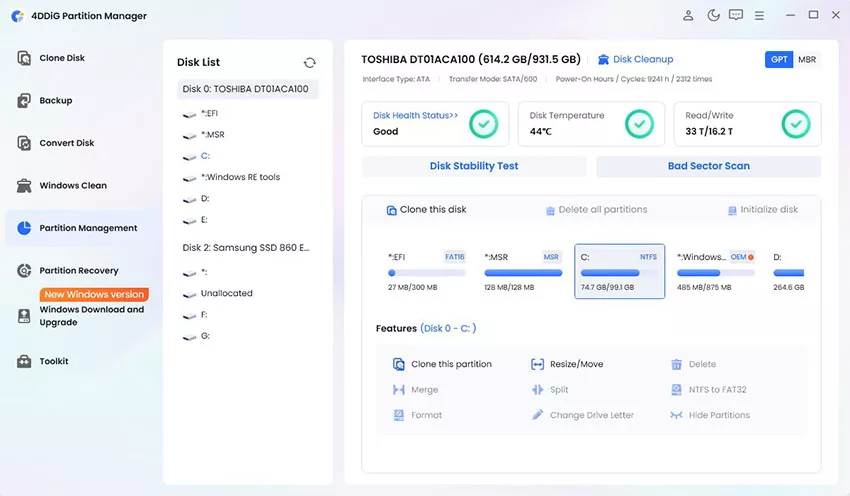Image resolution: width=850 pixels, height=496 pixels.
Task: Open the hamburger menu
Action: click(759, 16)
